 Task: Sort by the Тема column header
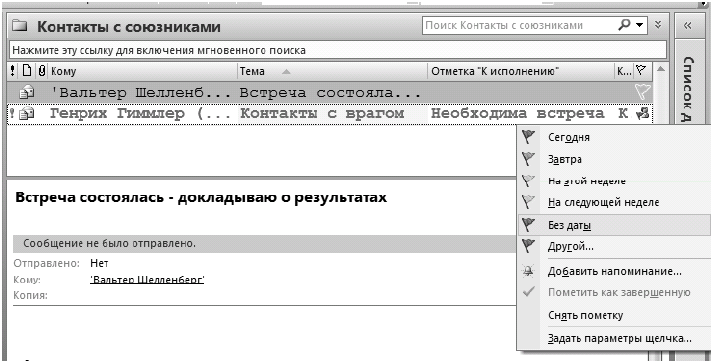point(332,71)
